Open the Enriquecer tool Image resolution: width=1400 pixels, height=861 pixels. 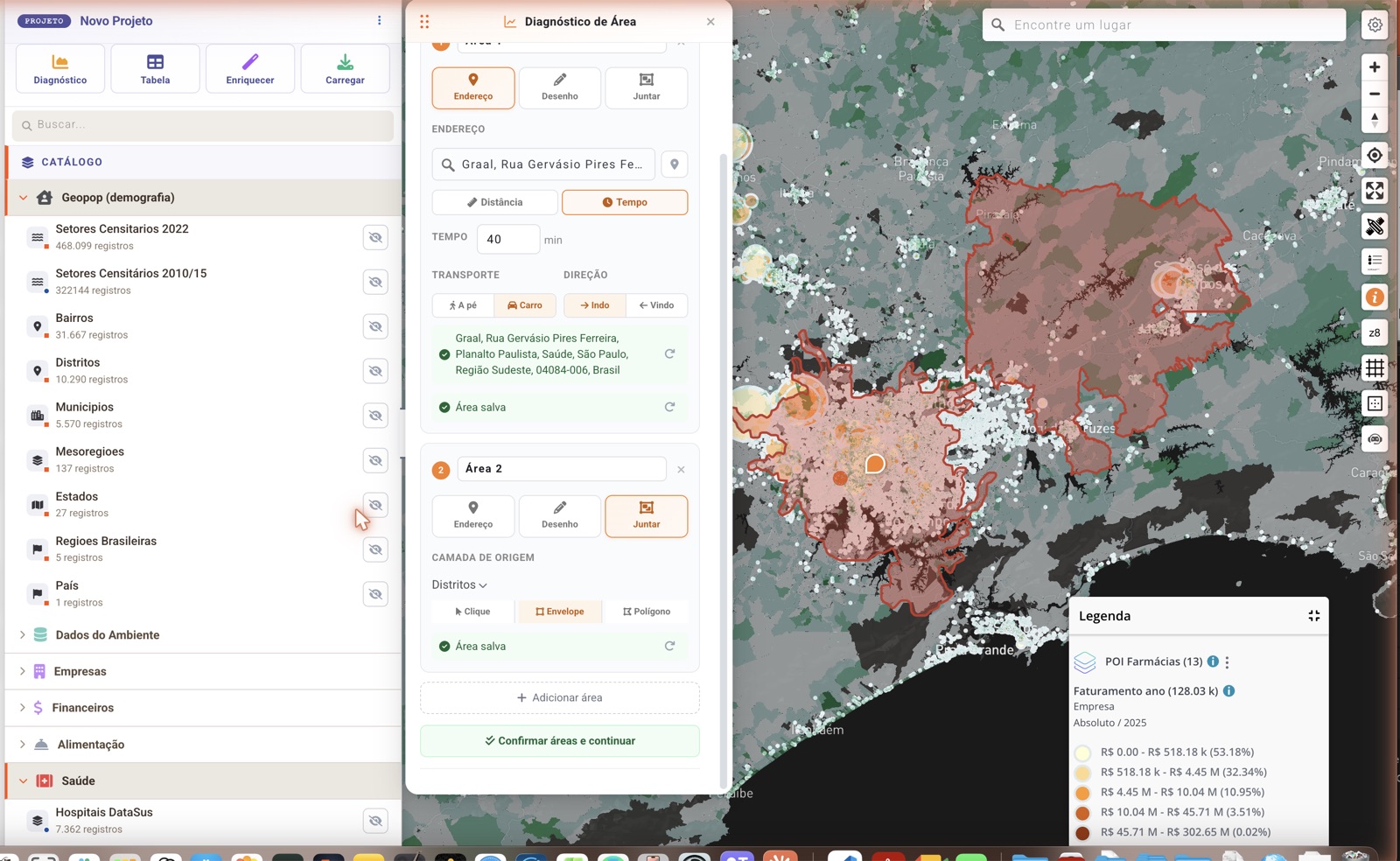[x=250, y=68]
